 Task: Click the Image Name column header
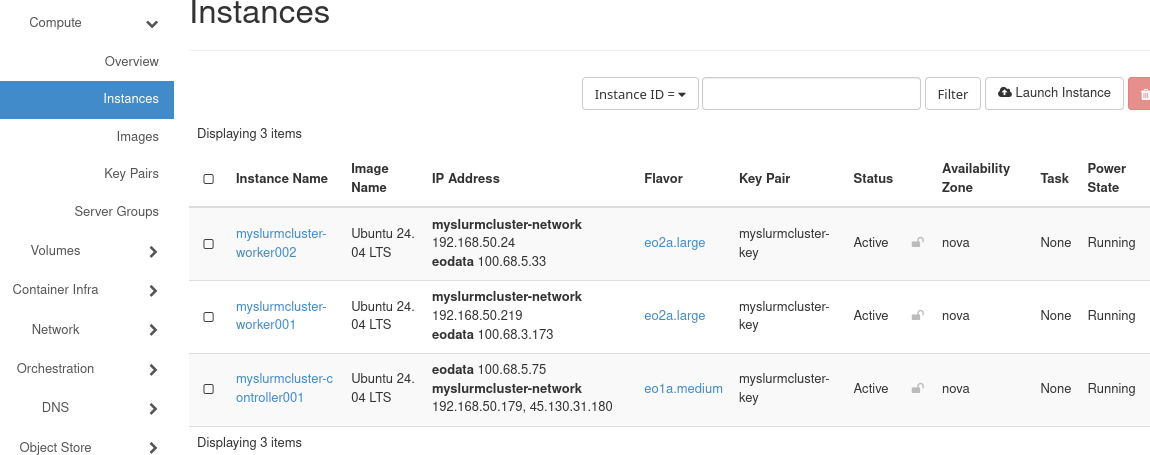(370, 178)
